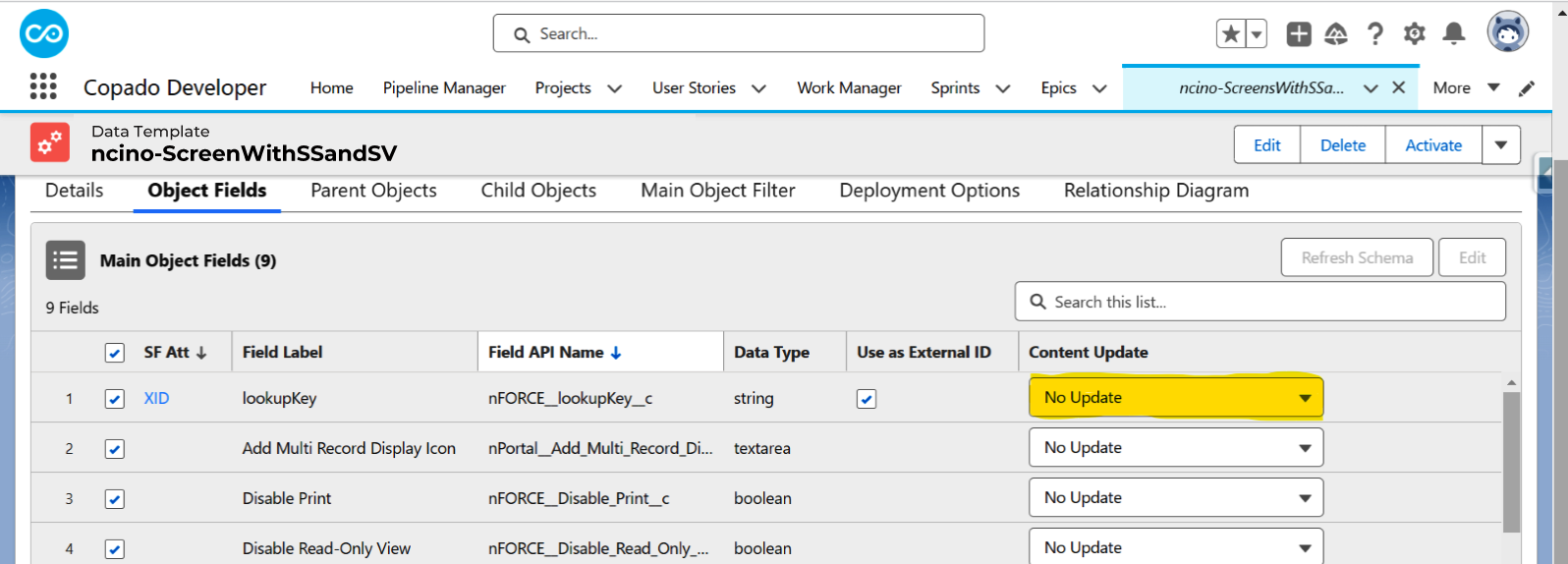Switch to the Relationship Diagram tab
This screenshot has width=1568, height=564.
pyautogui.click(x=1156, y=191)
